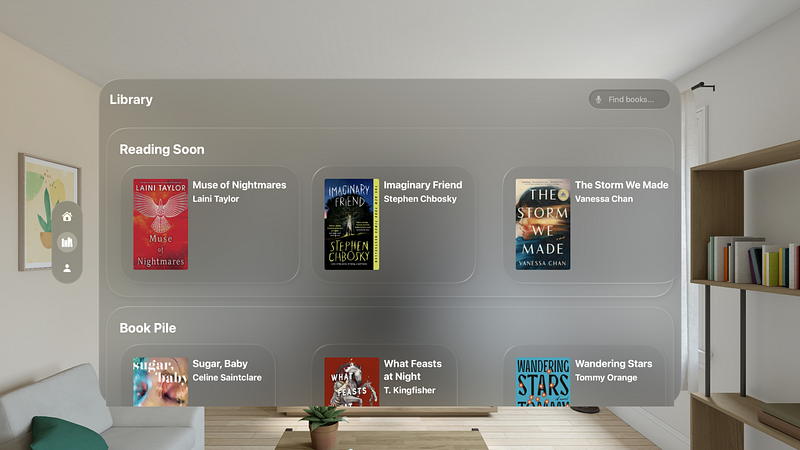
Task: Click the Find books search field
Action: click(x=629, y=99)
